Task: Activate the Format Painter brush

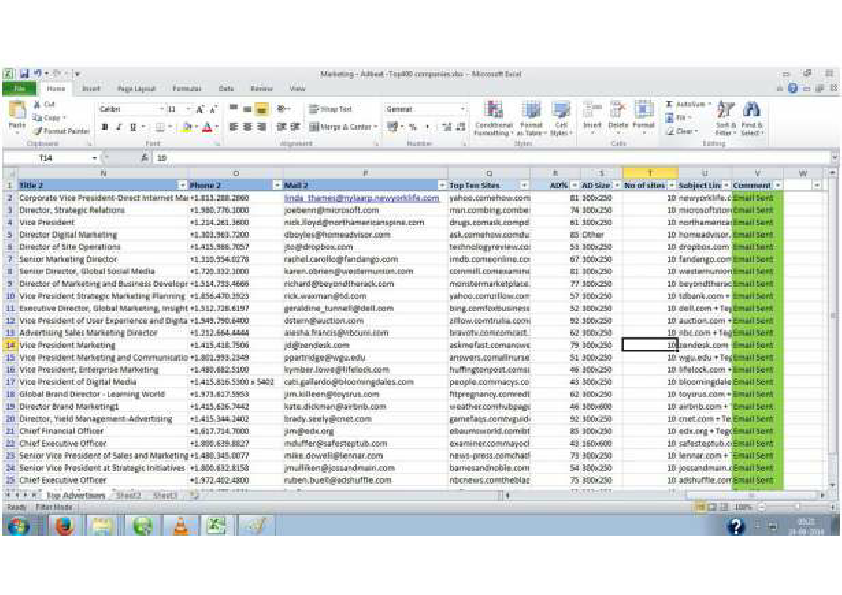Action: click(61, 131)
